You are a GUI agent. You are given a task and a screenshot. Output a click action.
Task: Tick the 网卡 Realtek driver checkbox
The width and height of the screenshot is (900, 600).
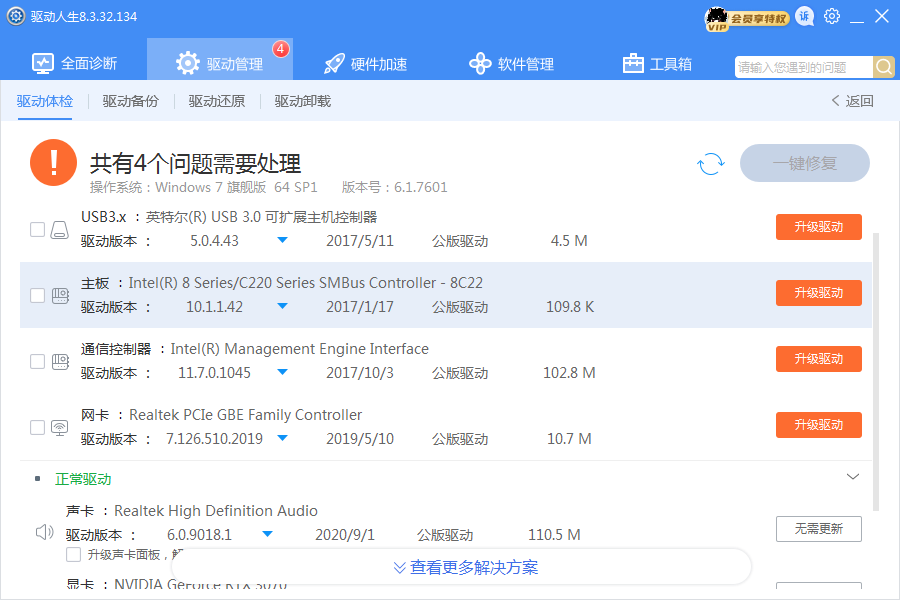click(x=37, y=428)
